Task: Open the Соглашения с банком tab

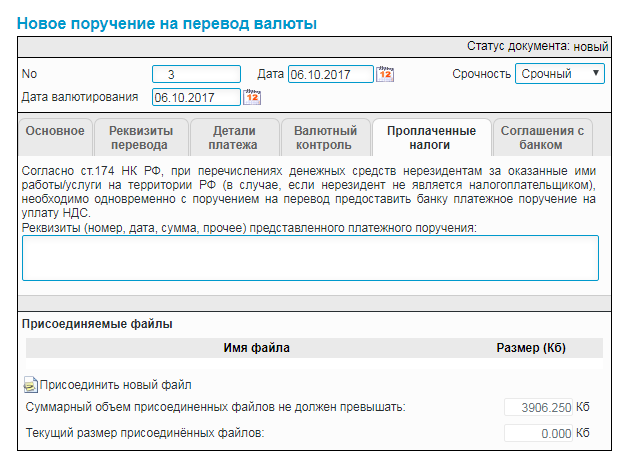Action: tap(542, 137)
